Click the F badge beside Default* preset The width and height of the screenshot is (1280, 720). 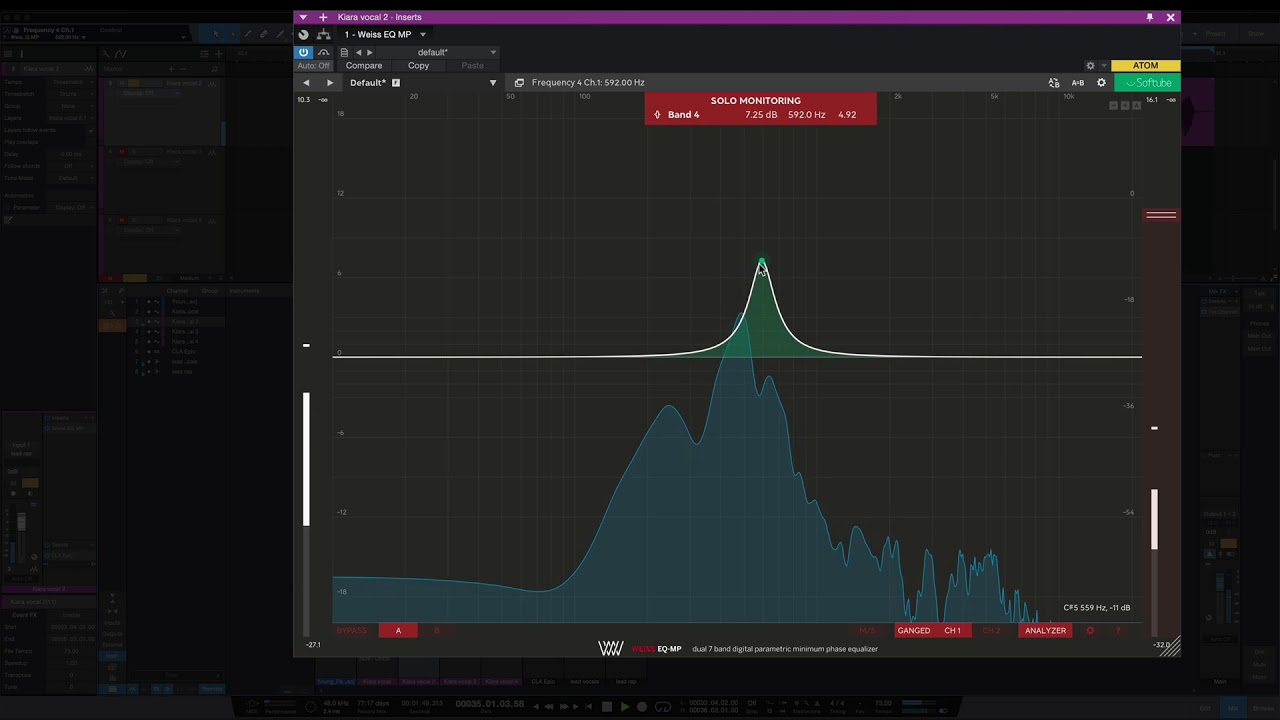pyautogui.click(x=396, y=83)
